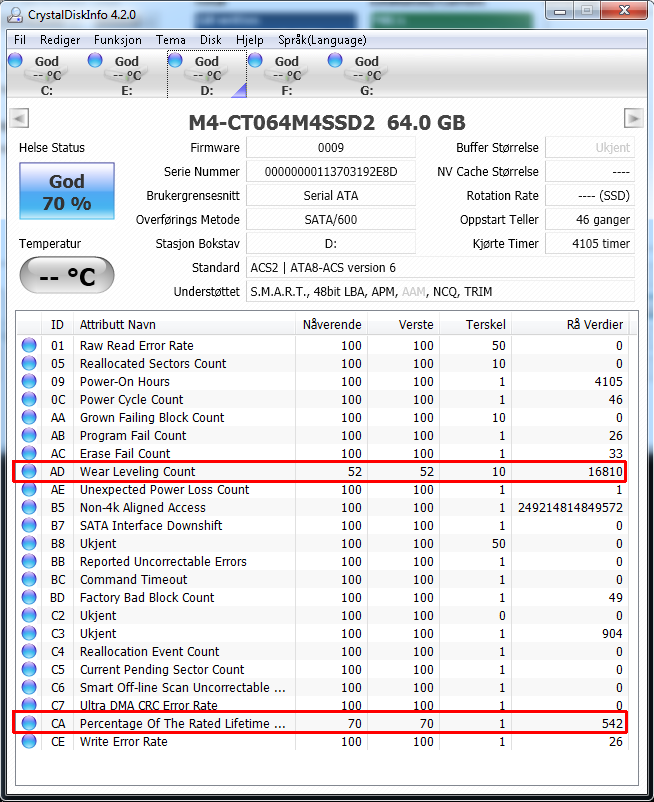This screenshot has width=654, height=802.
Task: Click the Firmware 0009 field
Action: click(331, 148)
